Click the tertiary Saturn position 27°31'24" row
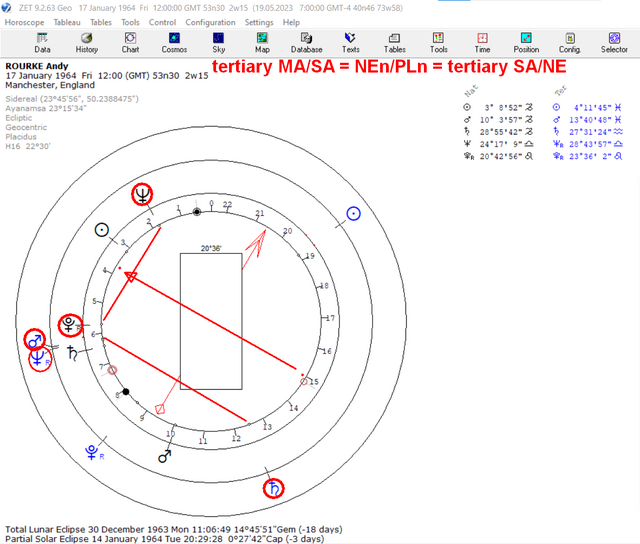The image size is (640, 544). [x=587, y=132]
